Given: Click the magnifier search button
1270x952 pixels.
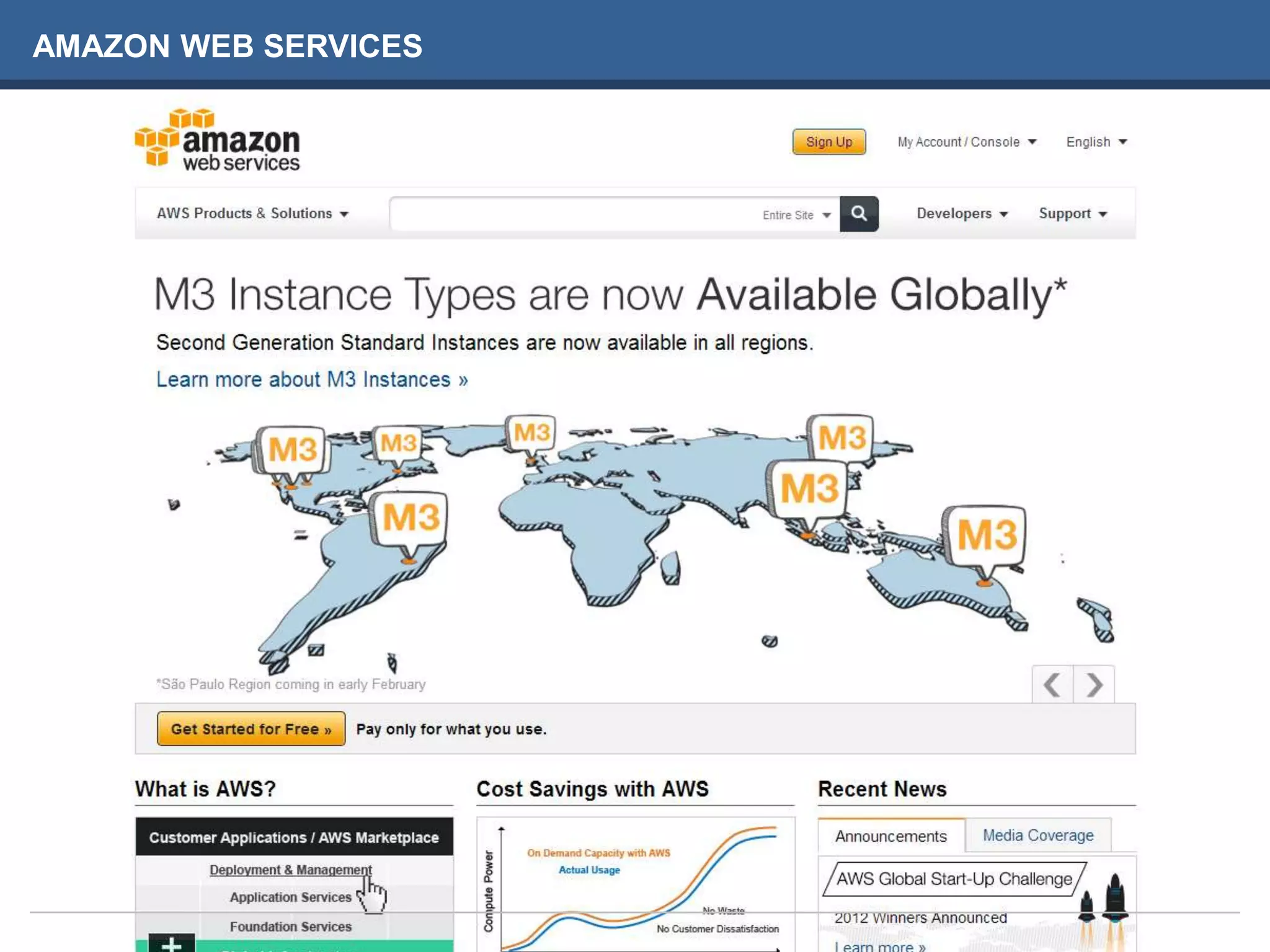Looking at the screenshot, I should 859,214.
